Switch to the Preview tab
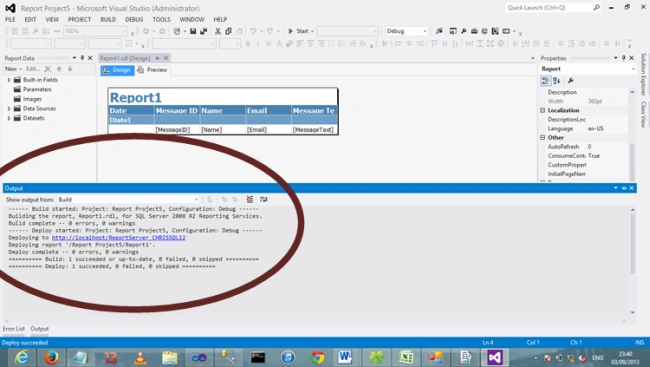The image size is (650, 367). (x=153, y=70)
